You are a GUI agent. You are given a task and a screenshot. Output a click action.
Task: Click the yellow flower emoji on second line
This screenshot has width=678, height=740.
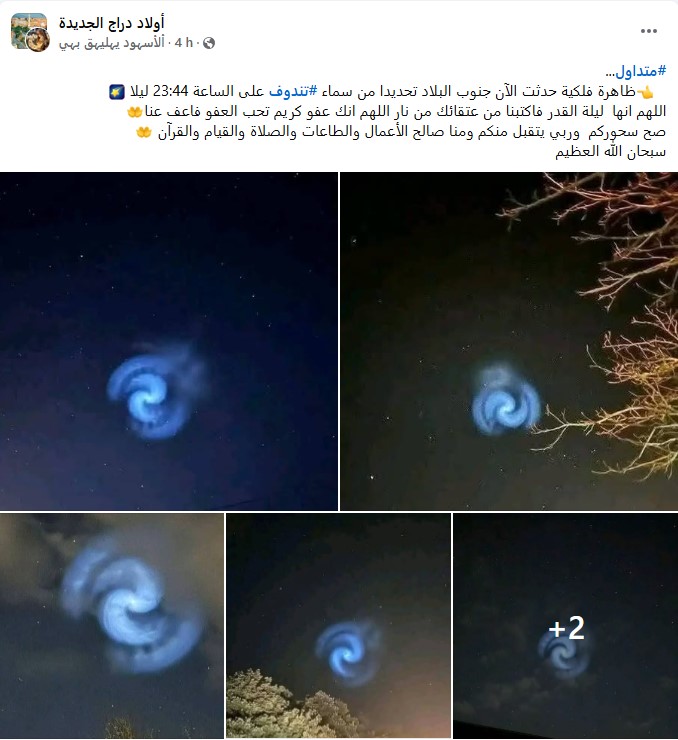pyautogui.click(x=134, y=112)
